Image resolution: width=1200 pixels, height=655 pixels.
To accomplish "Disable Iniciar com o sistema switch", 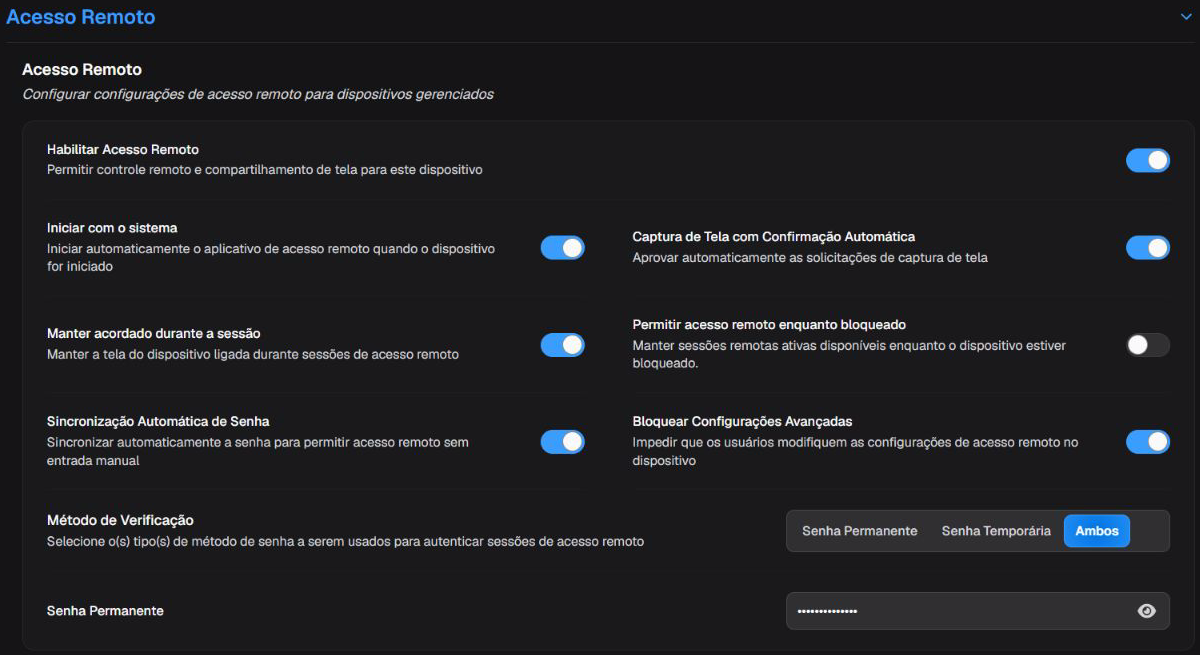I will (563, 248).
